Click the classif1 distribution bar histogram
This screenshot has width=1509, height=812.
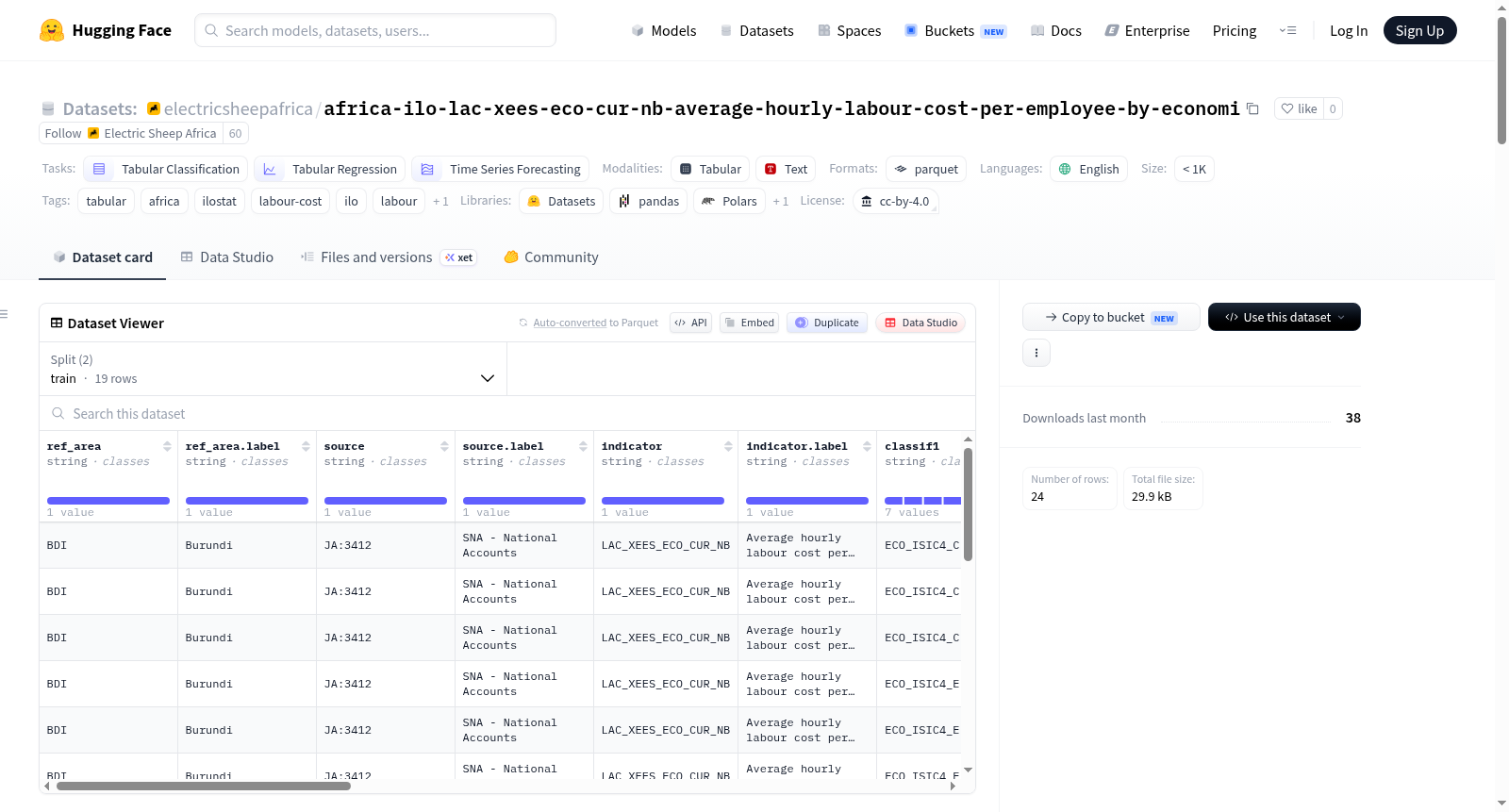coord(922,501)
